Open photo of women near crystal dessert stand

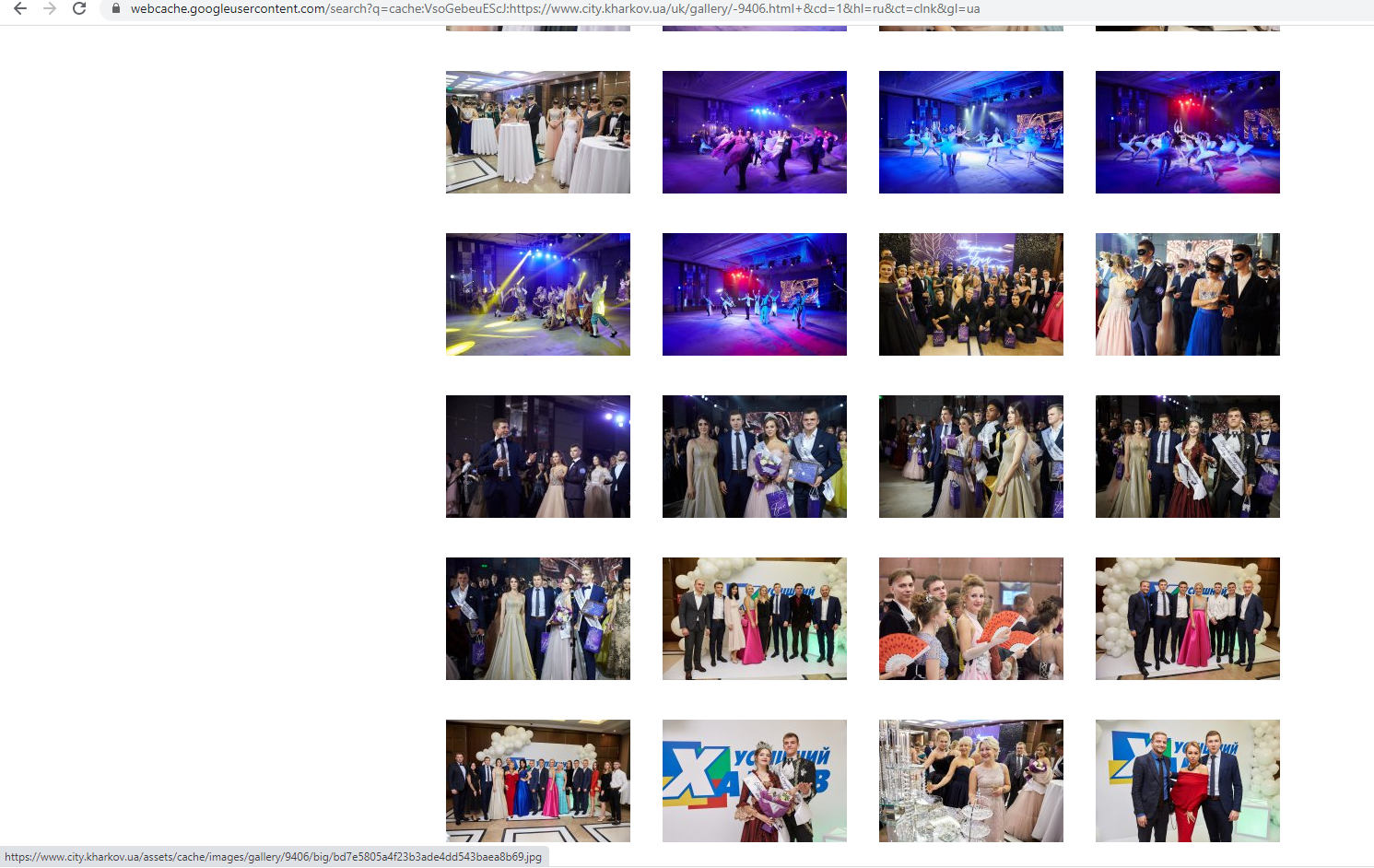pos(970,780)
